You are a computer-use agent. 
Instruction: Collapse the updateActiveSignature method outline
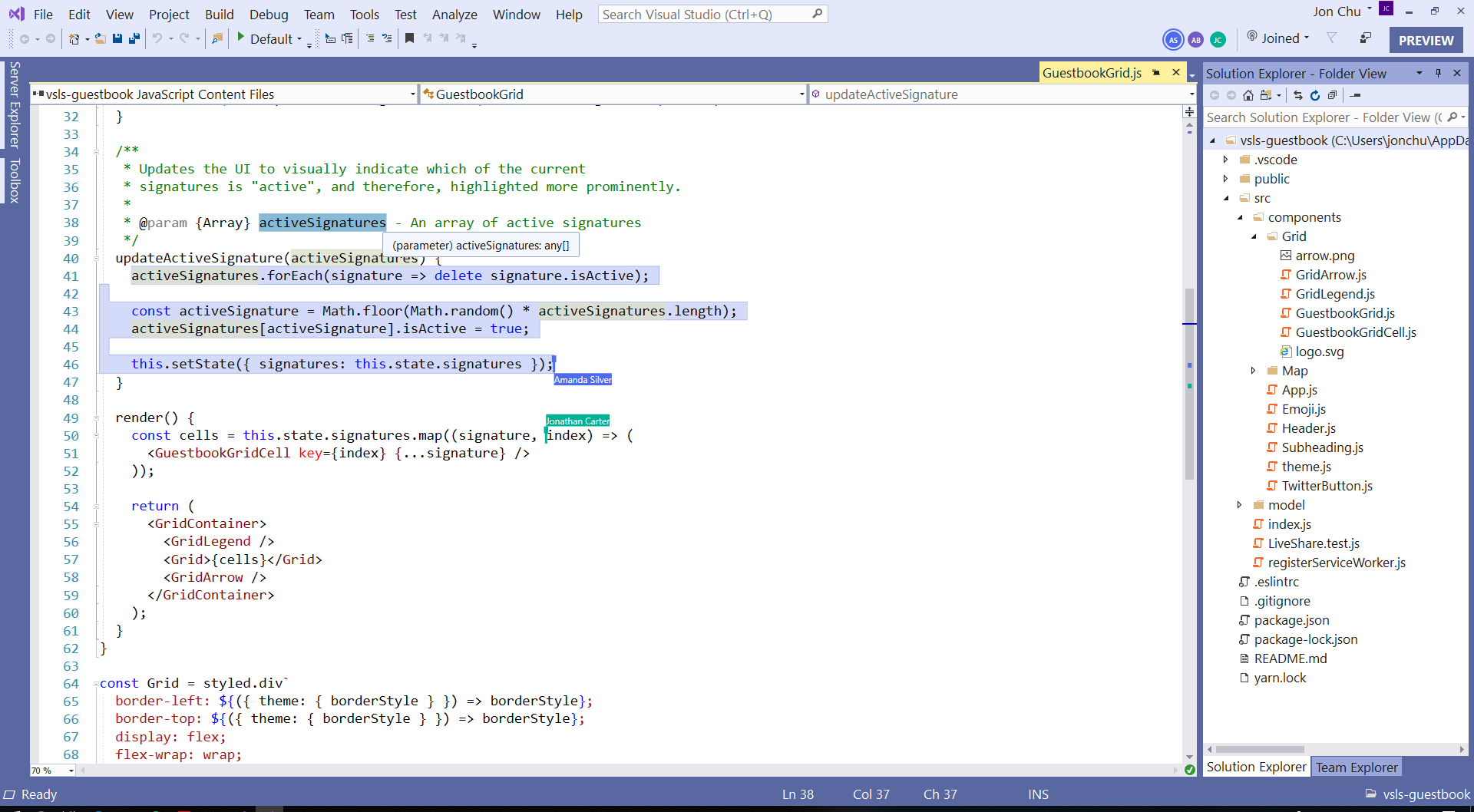point(97,258)
